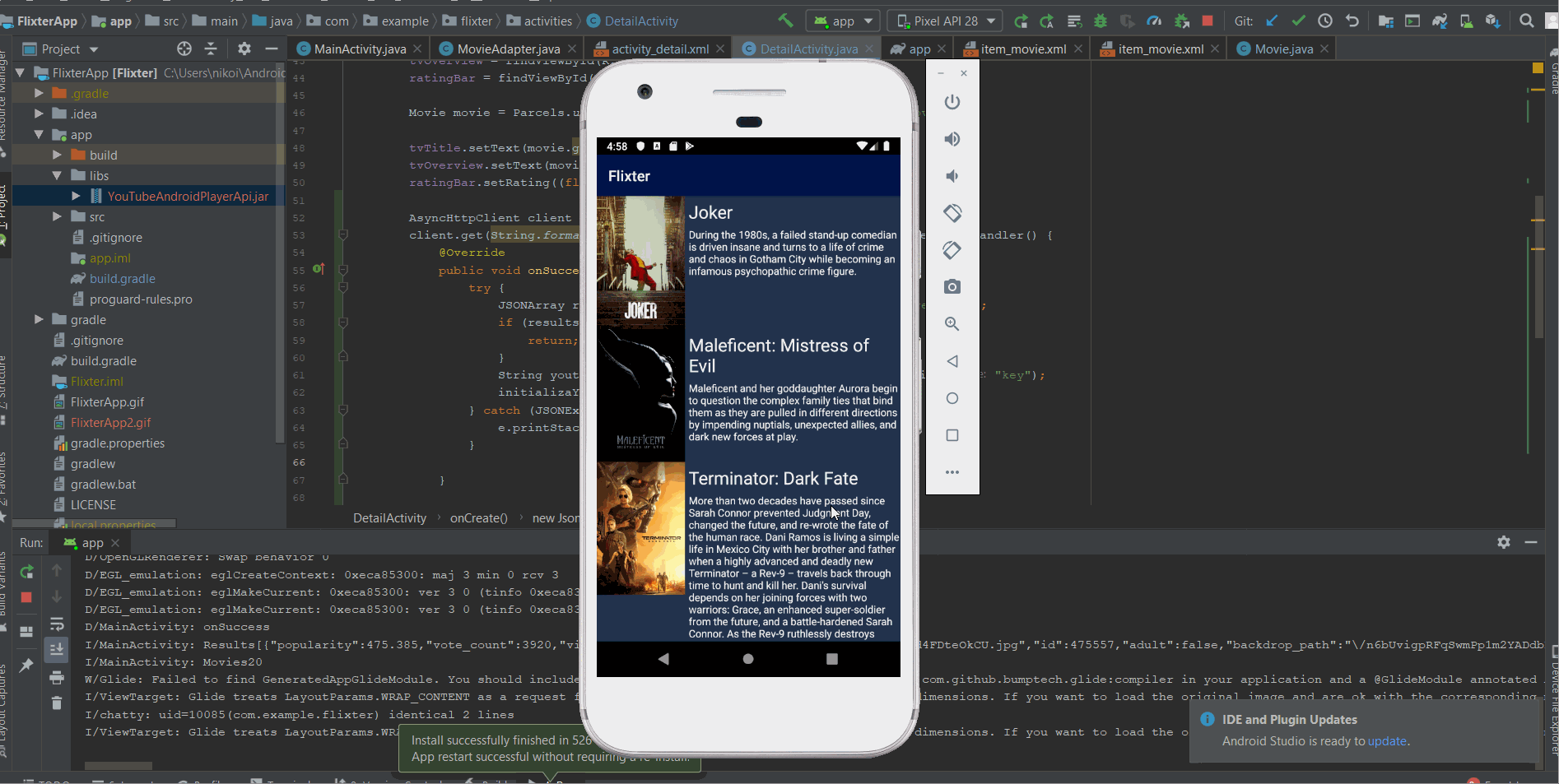Click Git Update Project blue arrow
The height and width of the screenshot is (784, 1559).
click(1272, 21)
